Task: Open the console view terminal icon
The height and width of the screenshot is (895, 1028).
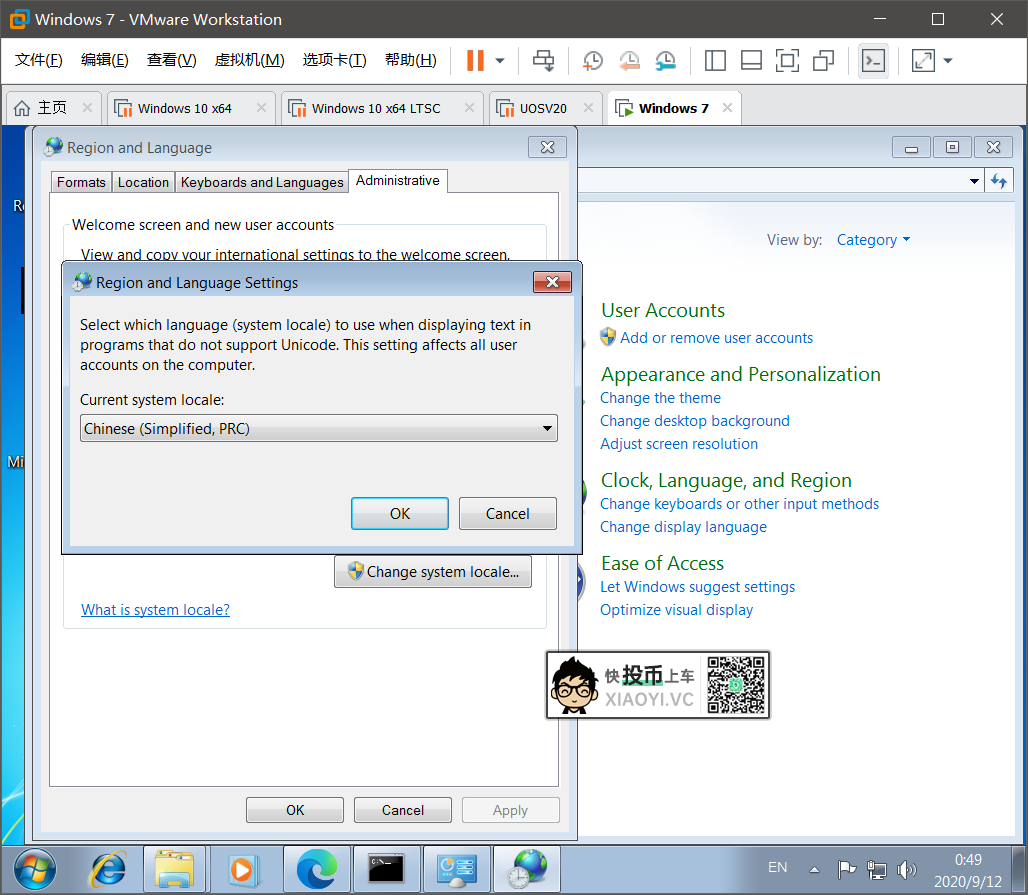Action: 873,61
